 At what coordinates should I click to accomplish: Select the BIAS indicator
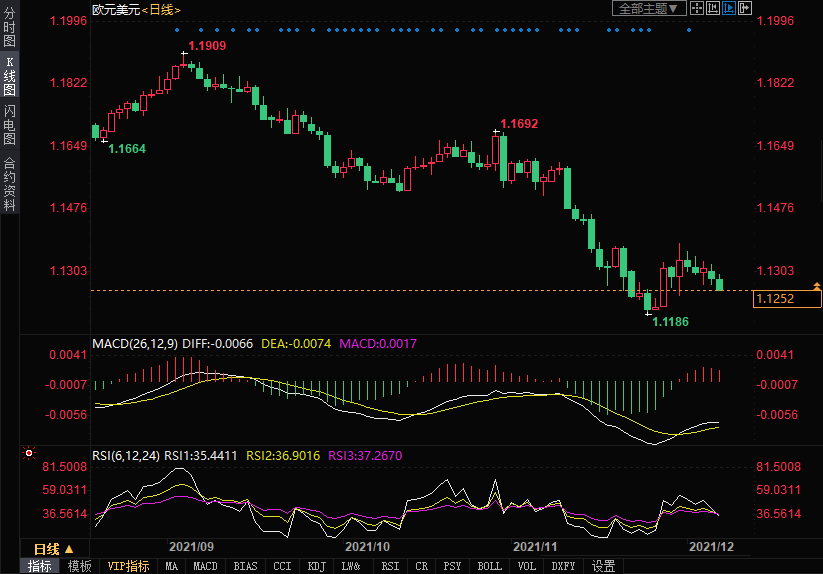(x=245, y=566)
